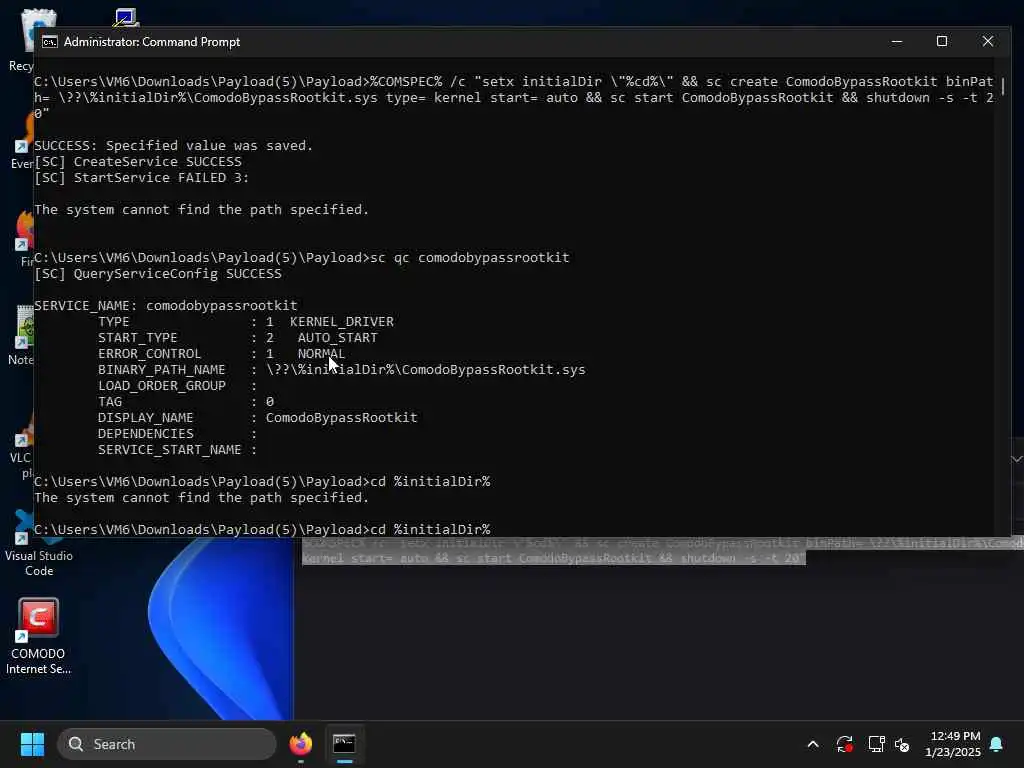Minimize the Command Prompt window
The image size is (1024, 768).
(897, 42)
